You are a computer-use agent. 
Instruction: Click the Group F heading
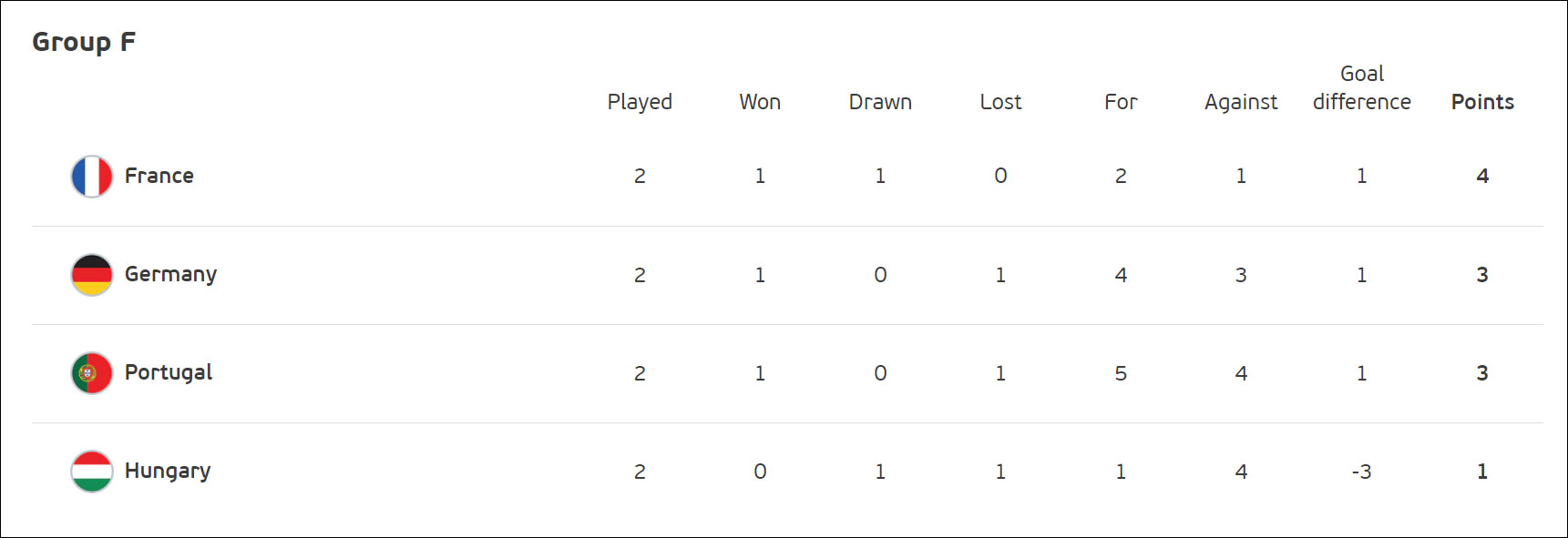(x=84, y=42)
